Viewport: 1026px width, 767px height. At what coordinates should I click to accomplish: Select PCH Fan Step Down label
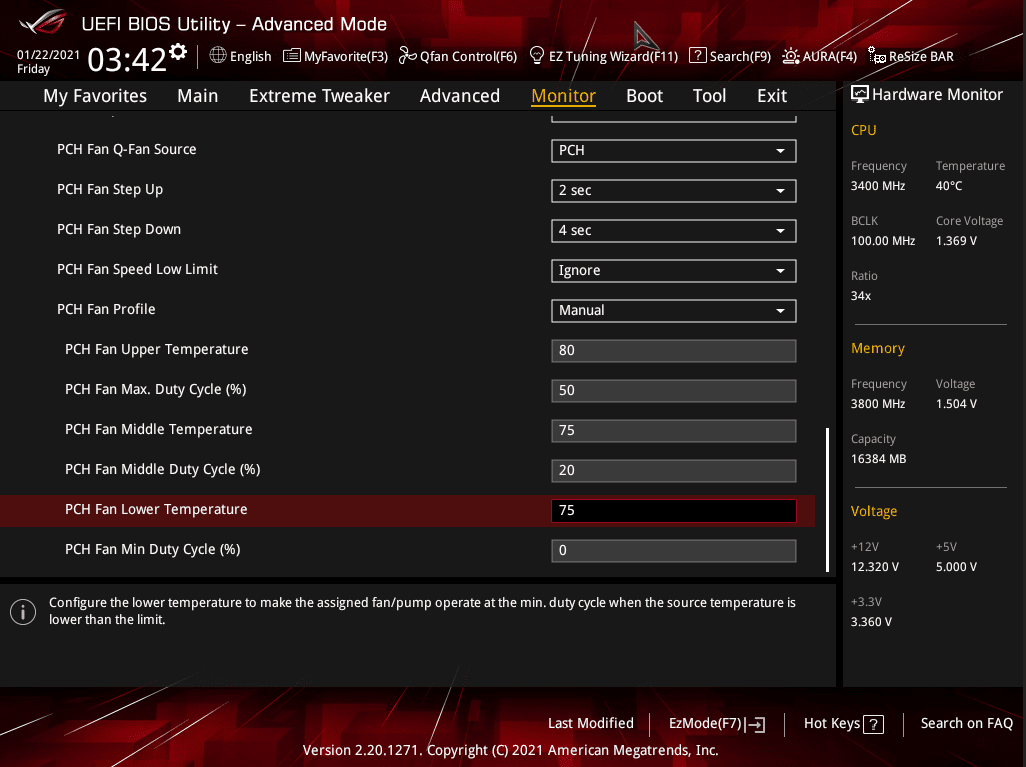coord(118,229)
